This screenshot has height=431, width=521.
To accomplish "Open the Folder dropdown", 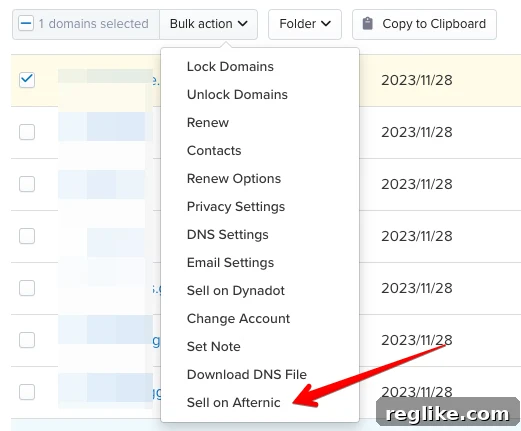I will coord(305,24).
